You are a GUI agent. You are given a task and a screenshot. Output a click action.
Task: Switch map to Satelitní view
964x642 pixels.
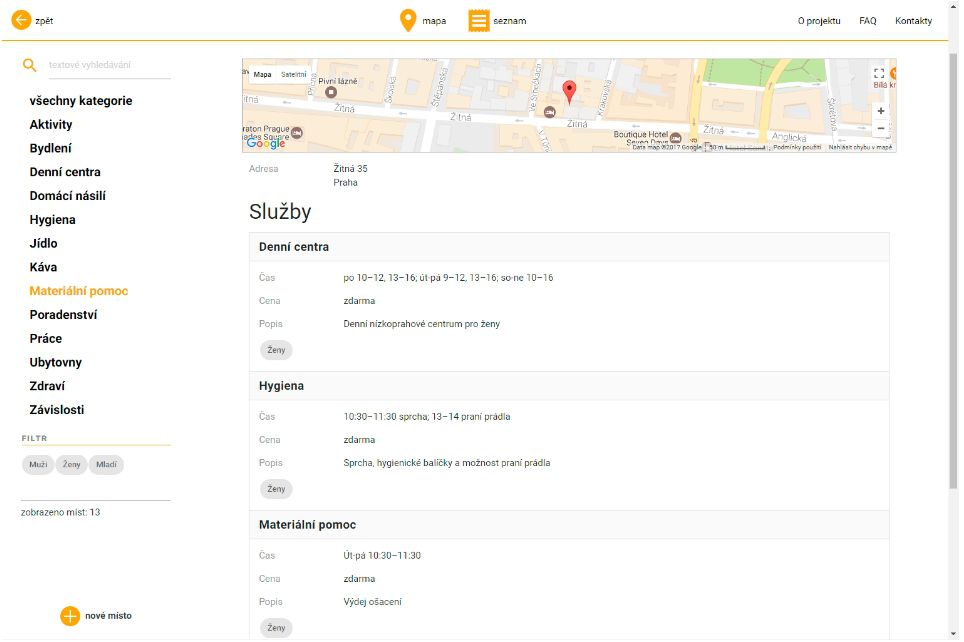[x=294, y=74]
